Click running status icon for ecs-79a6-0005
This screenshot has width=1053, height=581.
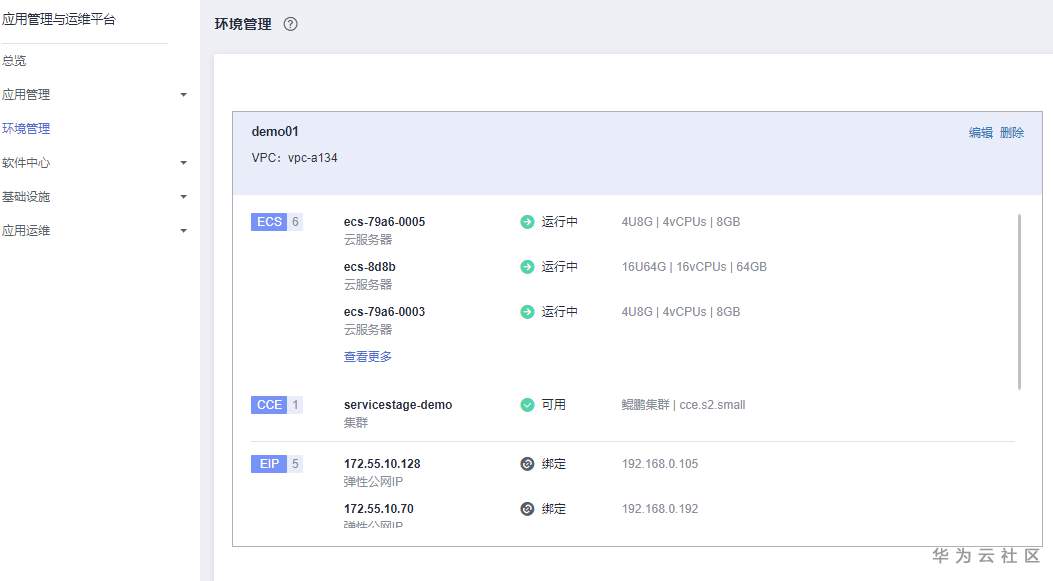pos(528,222)
